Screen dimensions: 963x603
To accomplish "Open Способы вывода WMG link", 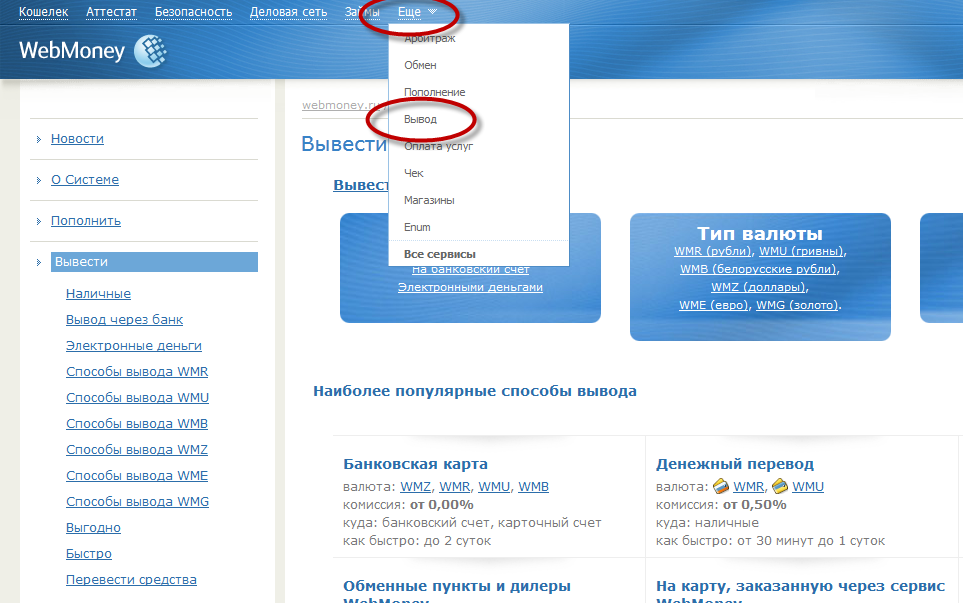I will (138, 502).
